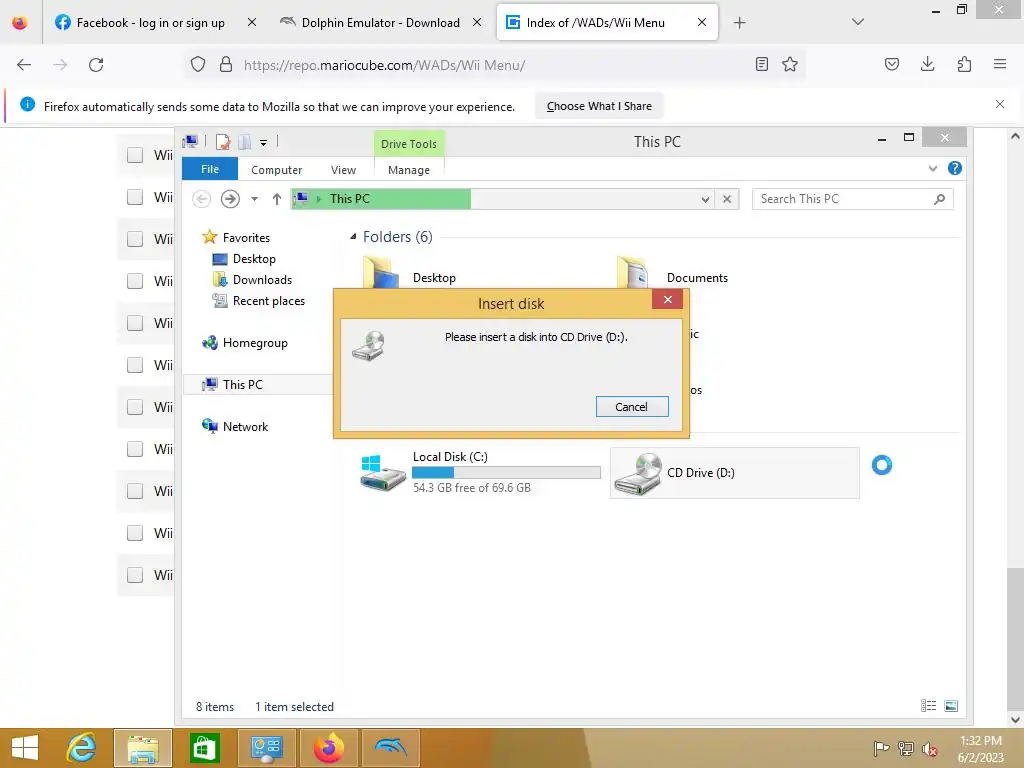
Task: Collapse the Folders (6) group
Action: pyautogui.click(x=353, y=236)
